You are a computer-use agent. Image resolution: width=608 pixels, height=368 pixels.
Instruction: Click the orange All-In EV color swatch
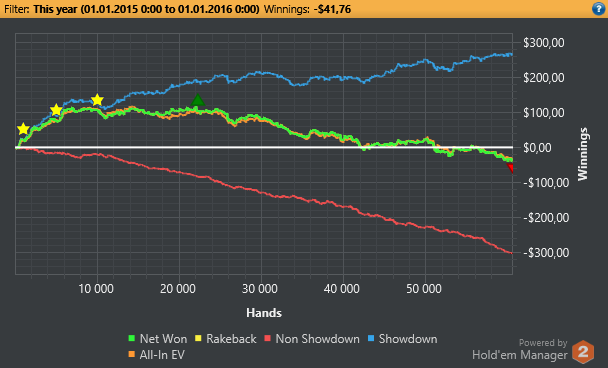click(132, 354)
